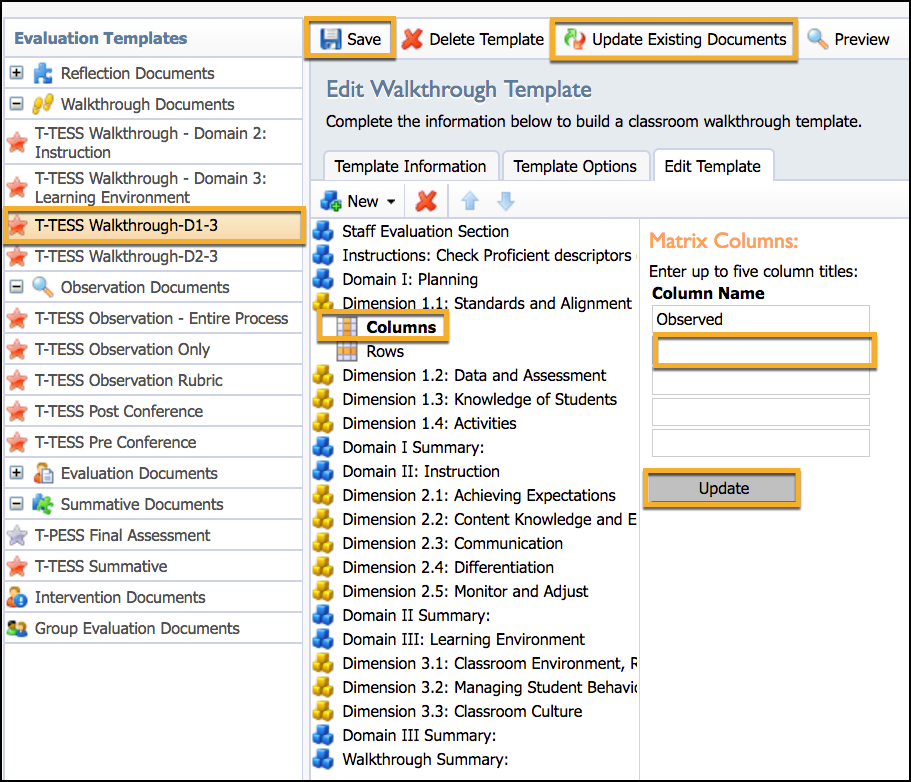The height and width of the screenshot is (782, 911).
Task: Switch to the Template Information tab
Action: click(x=410, y=166)
